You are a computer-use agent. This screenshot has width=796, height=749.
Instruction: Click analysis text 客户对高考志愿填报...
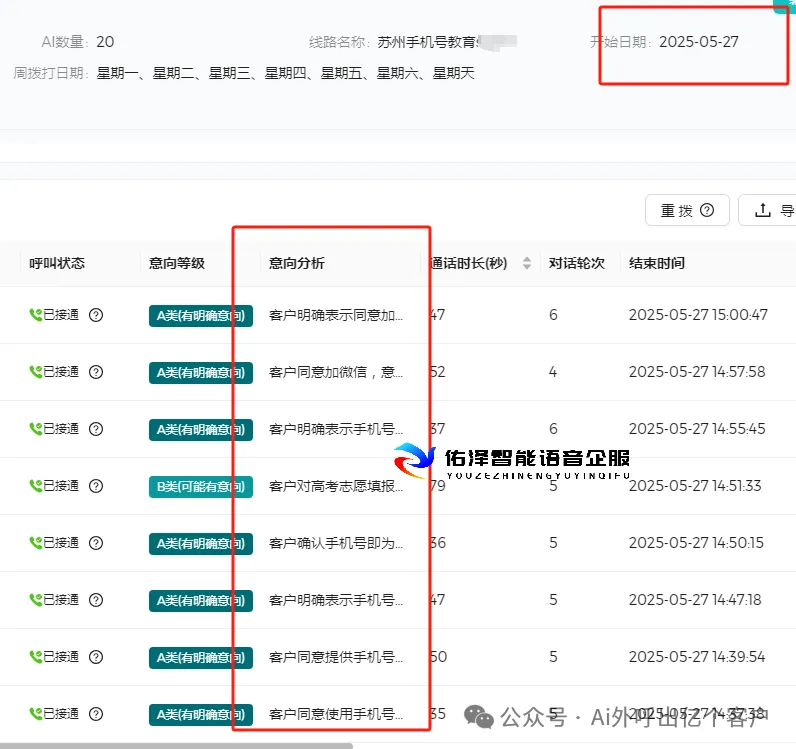tap(336, 486)
